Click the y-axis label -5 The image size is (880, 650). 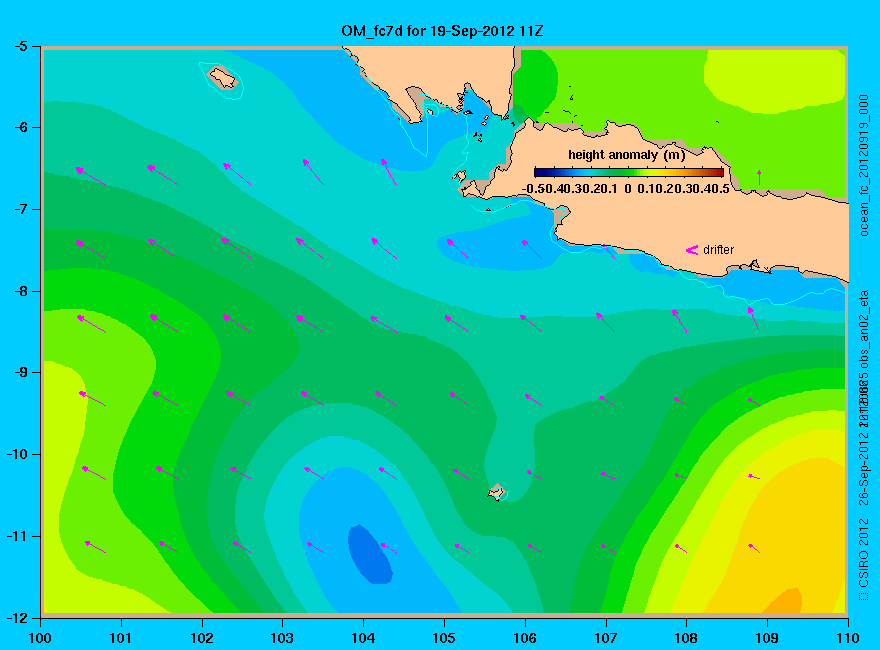click(21, 46)
